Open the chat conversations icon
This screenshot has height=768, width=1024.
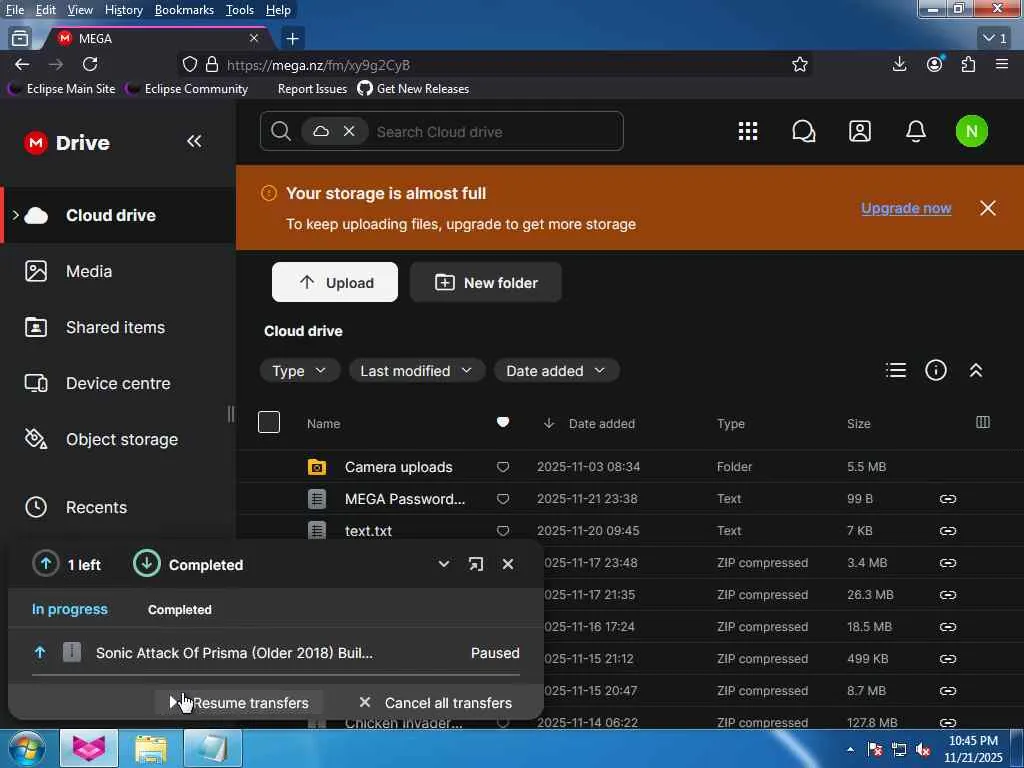point(803,131)
